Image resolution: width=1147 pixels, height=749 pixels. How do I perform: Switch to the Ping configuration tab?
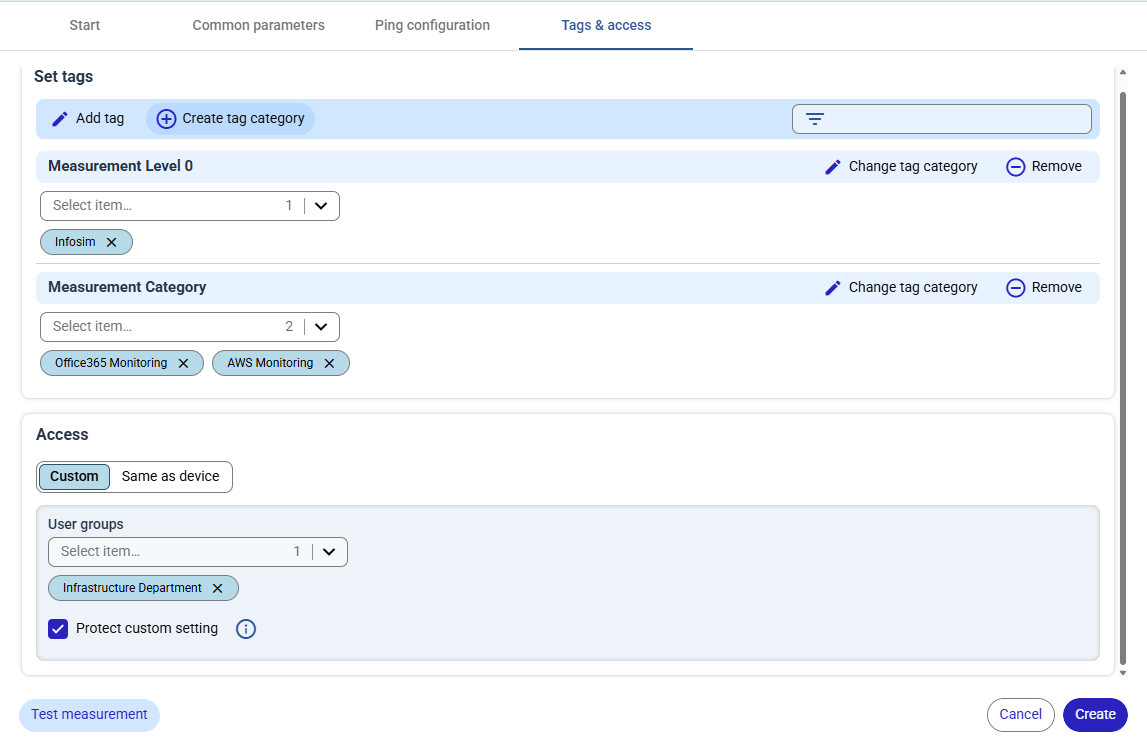[432, 25]
